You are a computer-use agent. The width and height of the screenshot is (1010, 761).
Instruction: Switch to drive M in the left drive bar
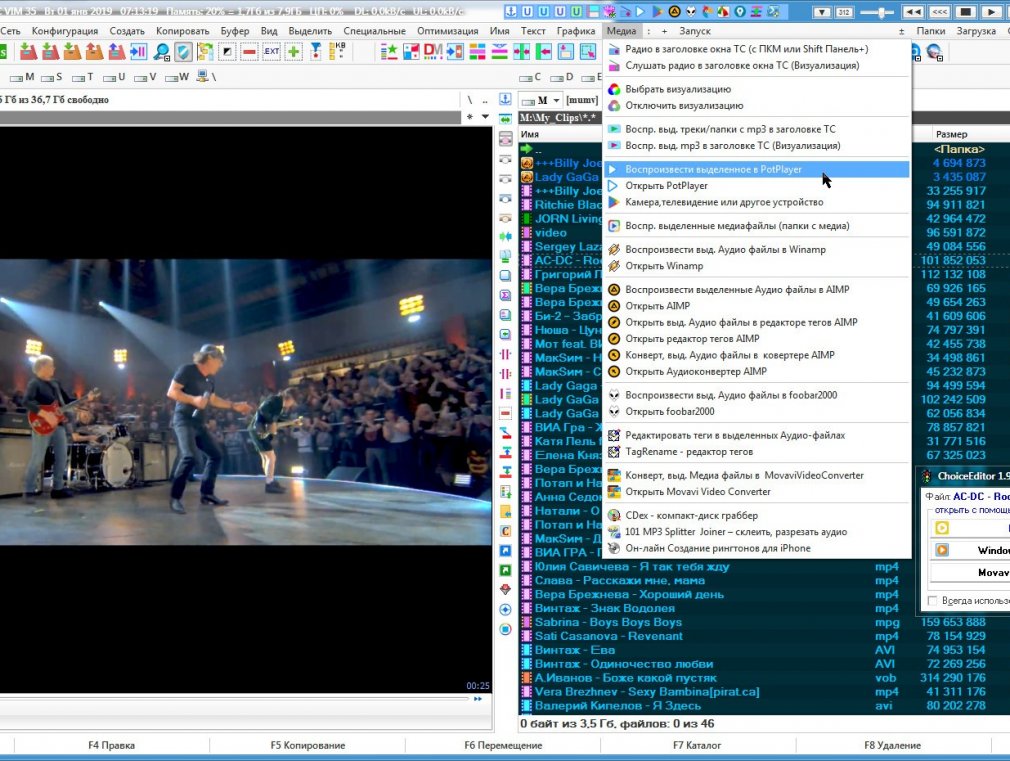[21, 77]
